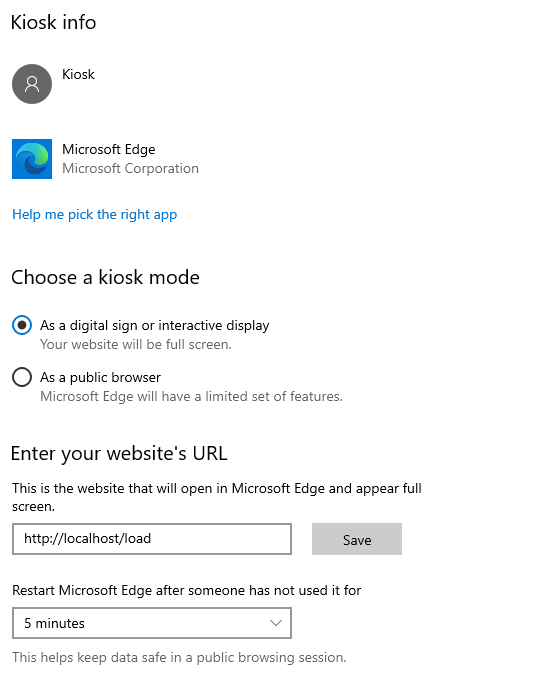
Task: Focus the website URL input field
Action: 152,539
